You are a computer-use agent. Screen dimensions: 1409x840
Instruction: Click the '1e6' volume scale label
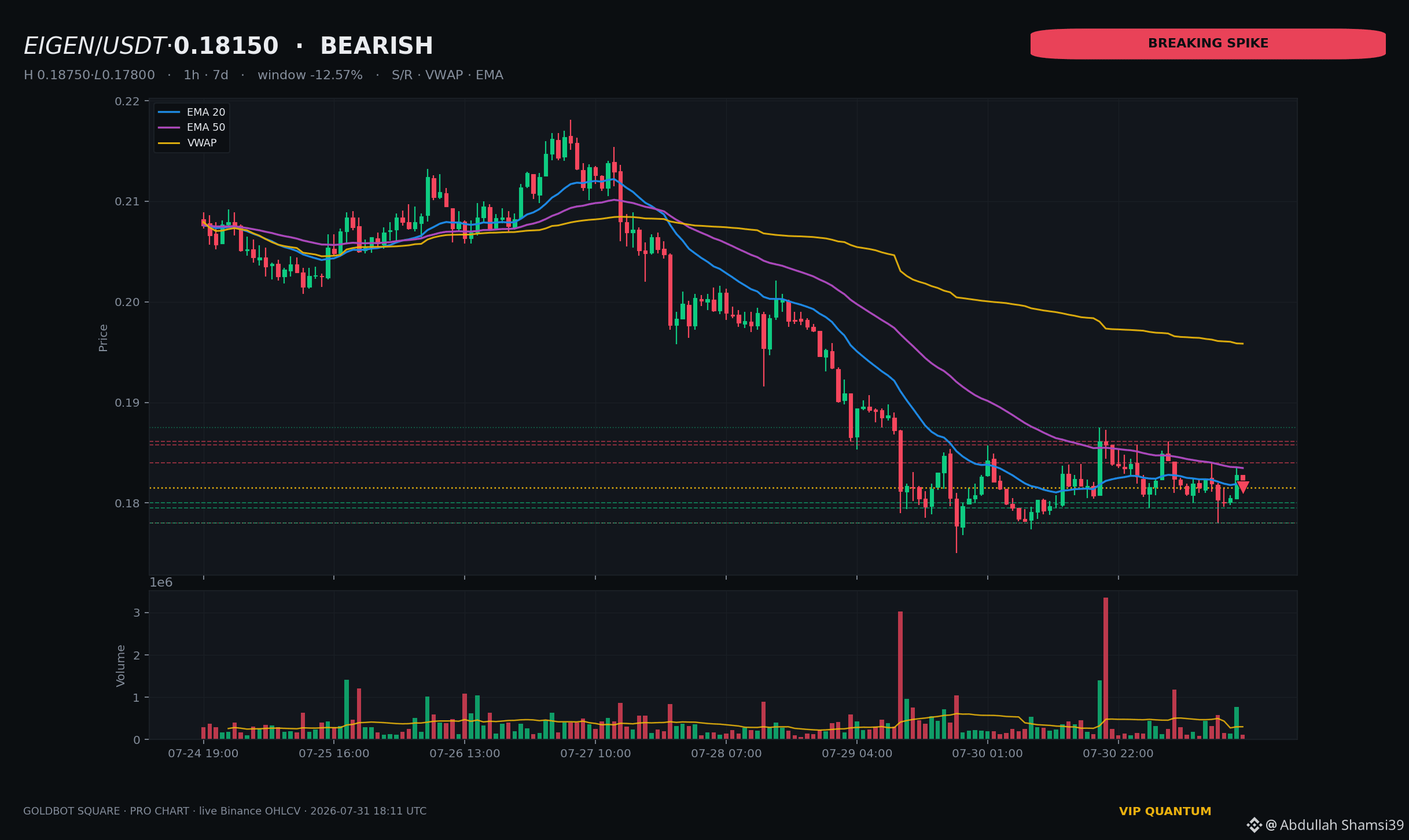(161, 583)
